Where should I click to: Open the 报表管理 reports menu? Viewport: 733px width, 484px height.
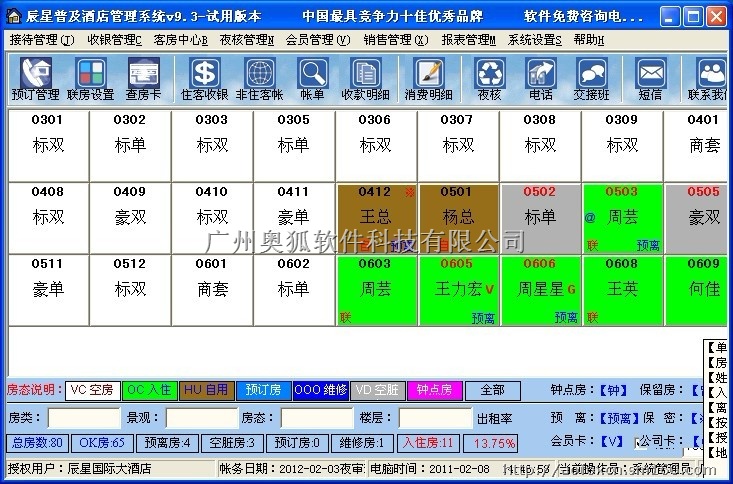(468, 40)
